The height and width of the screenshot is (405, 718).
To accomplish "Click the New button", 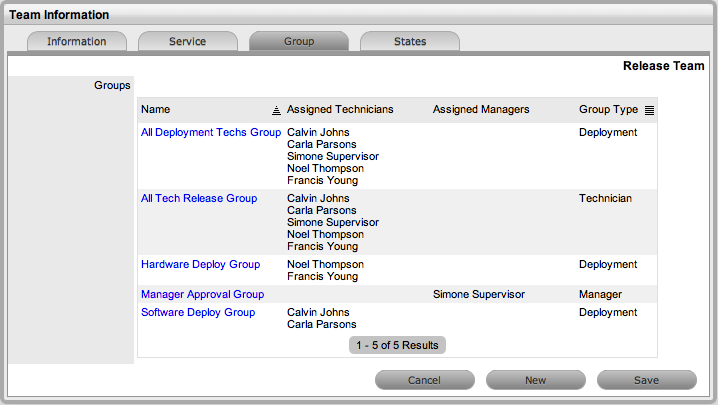I will point(535,380).
